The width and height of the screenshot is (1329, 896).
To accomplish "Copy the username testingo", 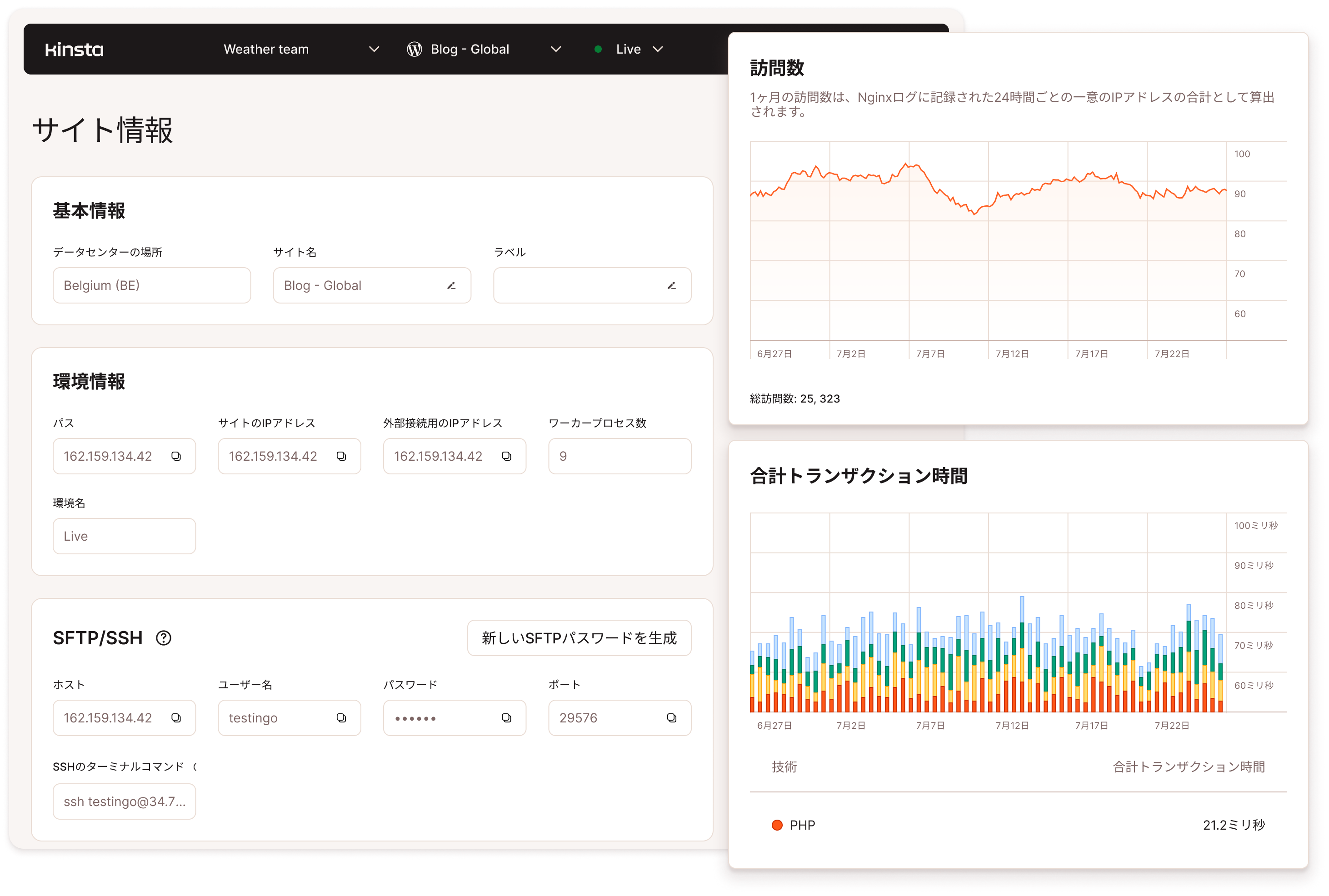I will tap(341, 718).
